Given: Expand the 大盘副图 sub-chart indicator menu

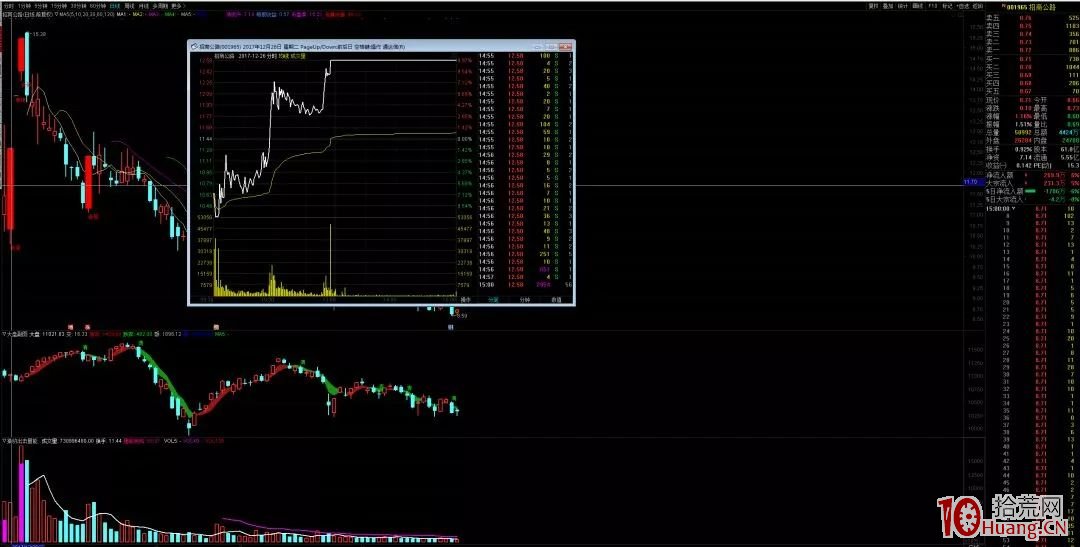Looking at the screenshot, I should [3, 333].
